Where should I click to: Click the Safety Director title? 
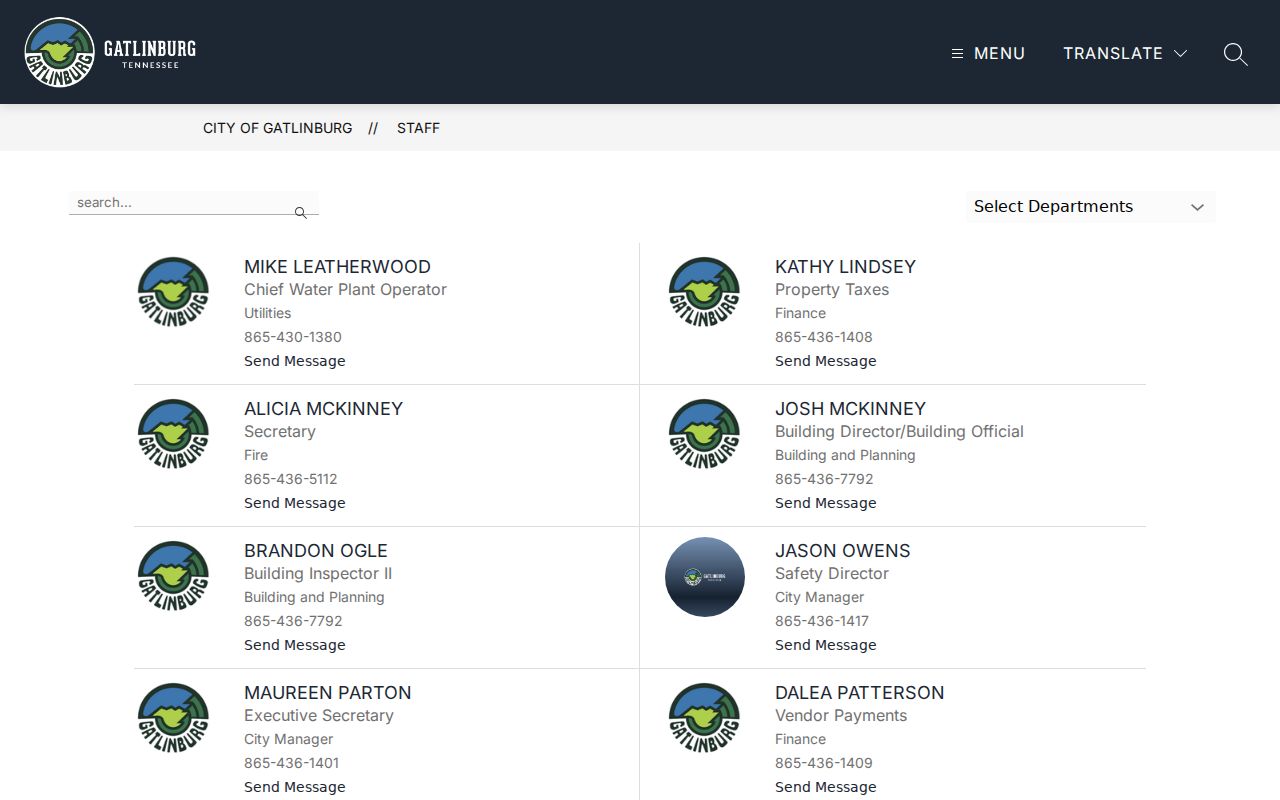tap(832, 574)
